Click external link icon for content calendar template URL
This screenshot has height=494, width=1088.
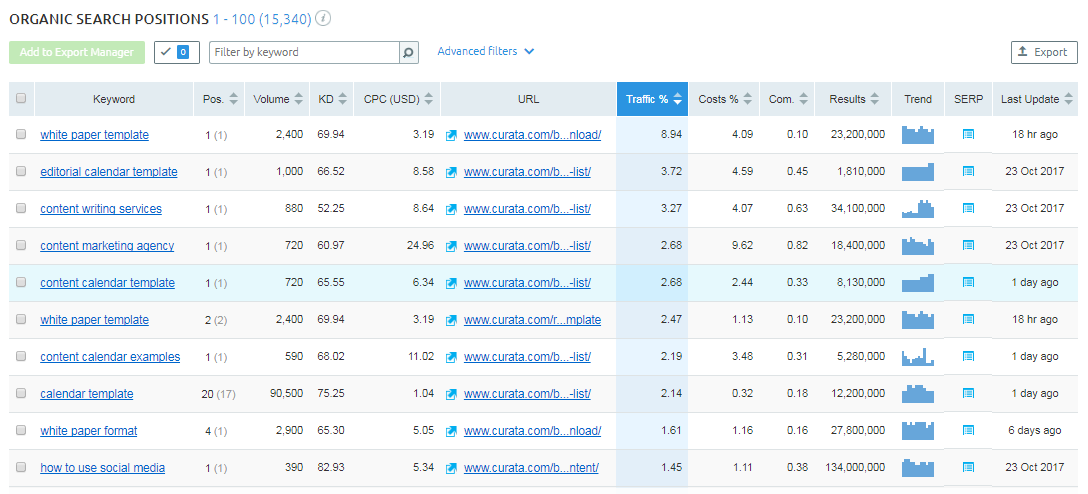pos(451,283)
